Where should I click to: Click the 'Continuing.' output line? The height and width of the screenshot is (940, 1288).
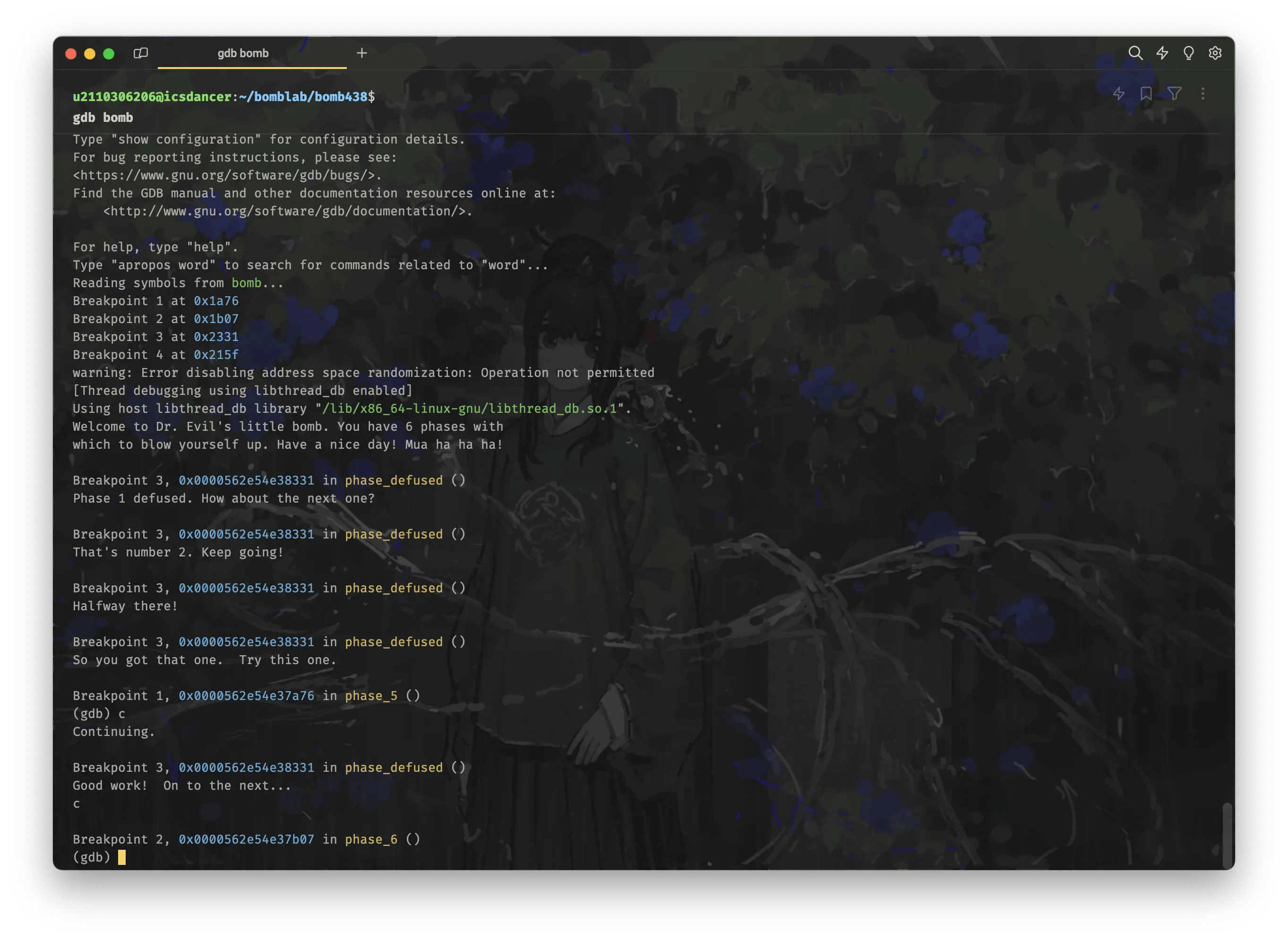tap(114, 732)
